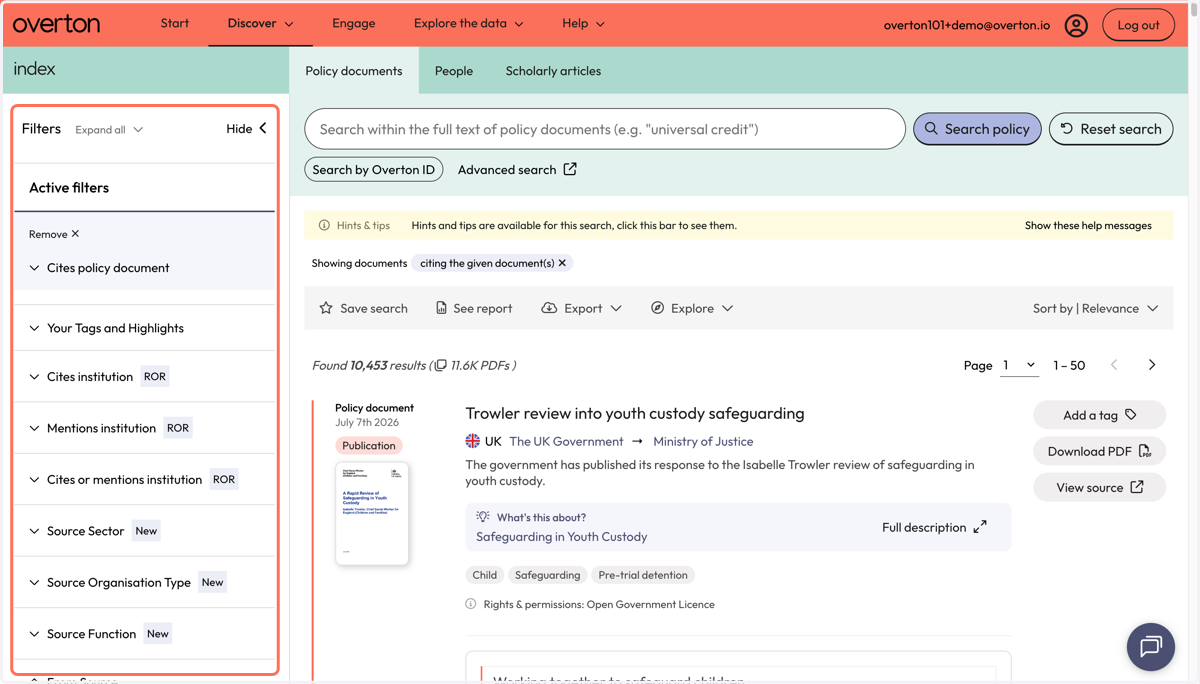Image resolution: width=1200 pixels, height=684 pixels.
Task: Open Explore the data menu
Action: tap(468, 23)
